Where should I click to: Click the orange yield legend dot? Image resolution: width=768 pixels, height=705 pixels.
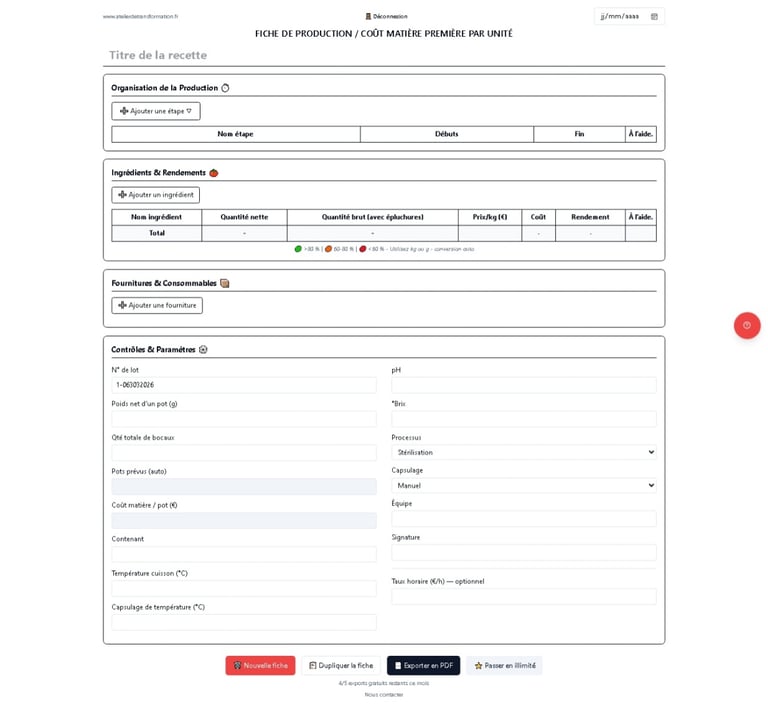click(329, 249)
